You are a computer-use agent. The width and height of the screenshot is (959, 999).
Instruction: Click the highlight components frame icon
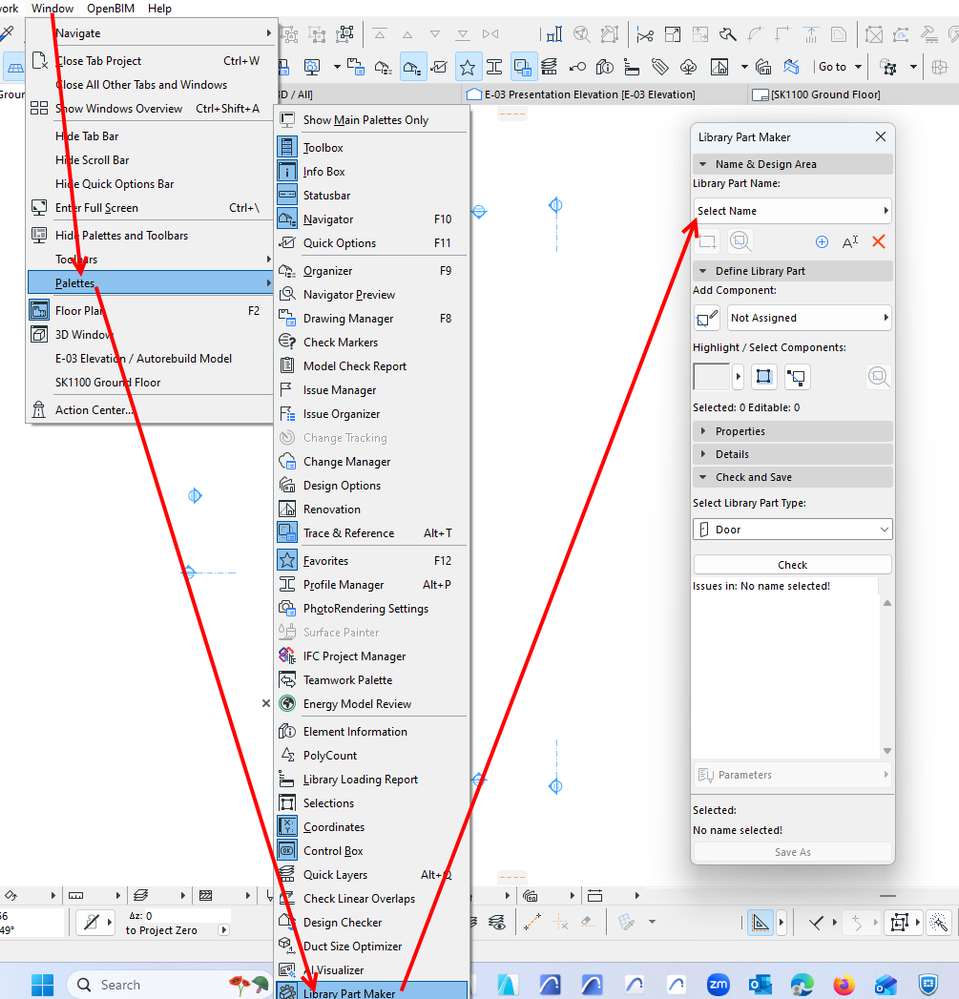(763, 377)
